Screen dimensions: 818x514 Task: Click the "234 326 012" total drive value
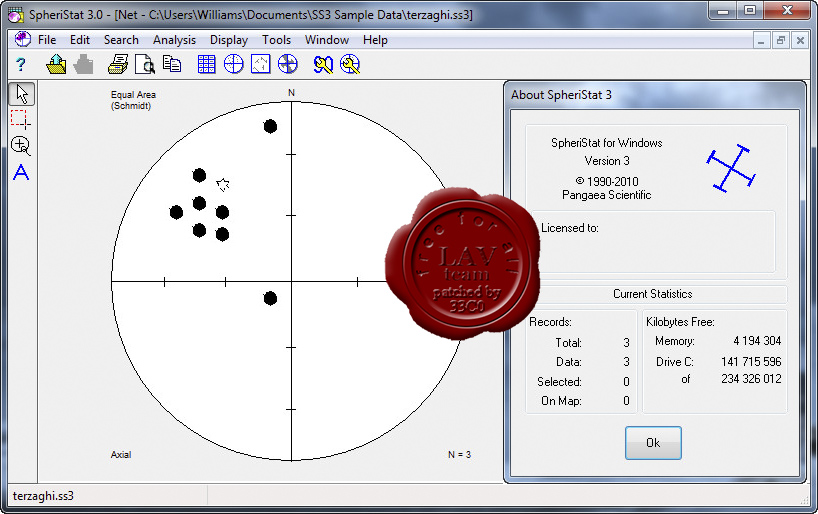[x=751, y=379]
